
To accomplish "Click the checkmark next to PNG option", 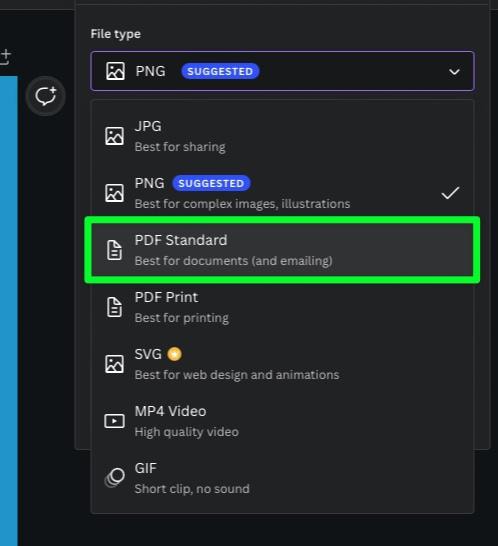I will click(x=450, y=193).
